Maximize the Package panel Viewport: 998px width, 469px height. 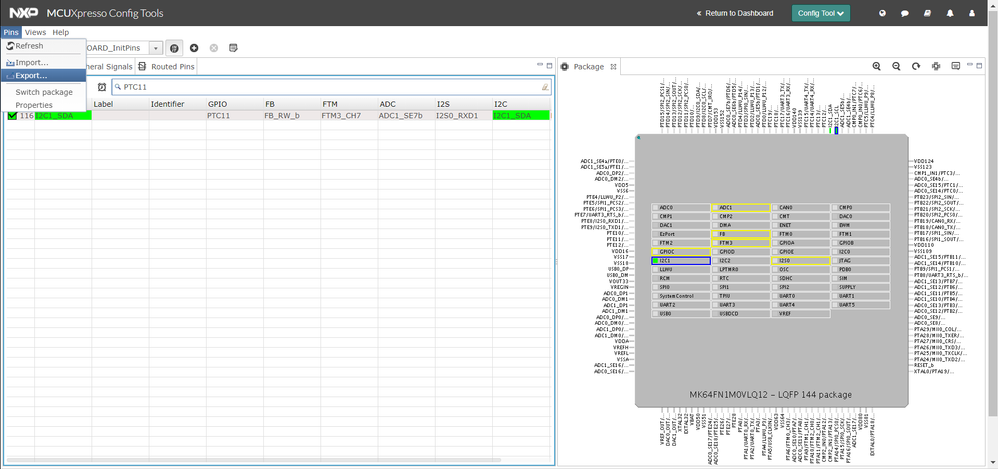[980, 66]
